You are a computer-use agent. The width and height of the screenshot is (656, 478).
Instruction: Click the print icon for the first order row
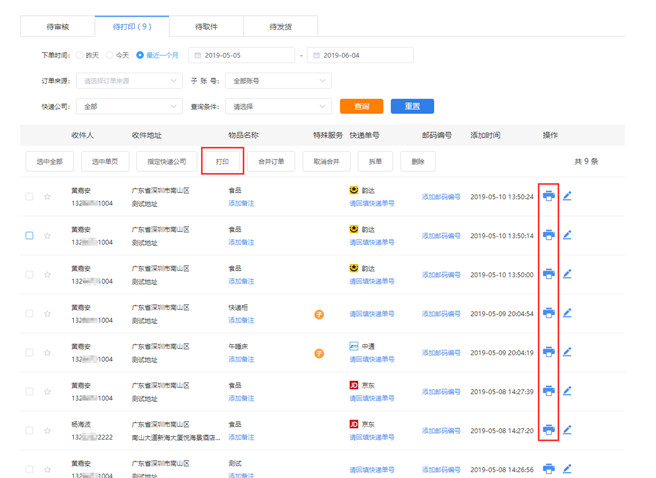[548, 196]
